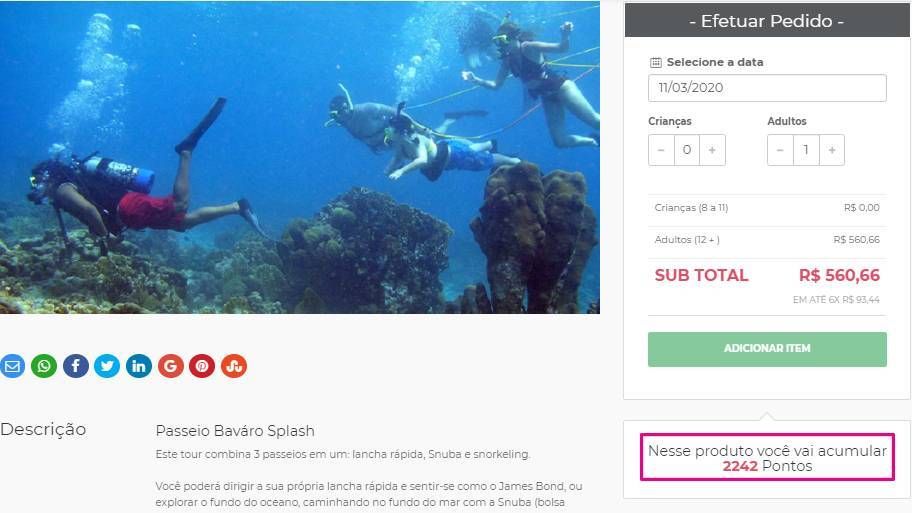Viewport: 912px width, 513px height.
Task: Click the Crianças quantity value field
Action: coord(687,150)
